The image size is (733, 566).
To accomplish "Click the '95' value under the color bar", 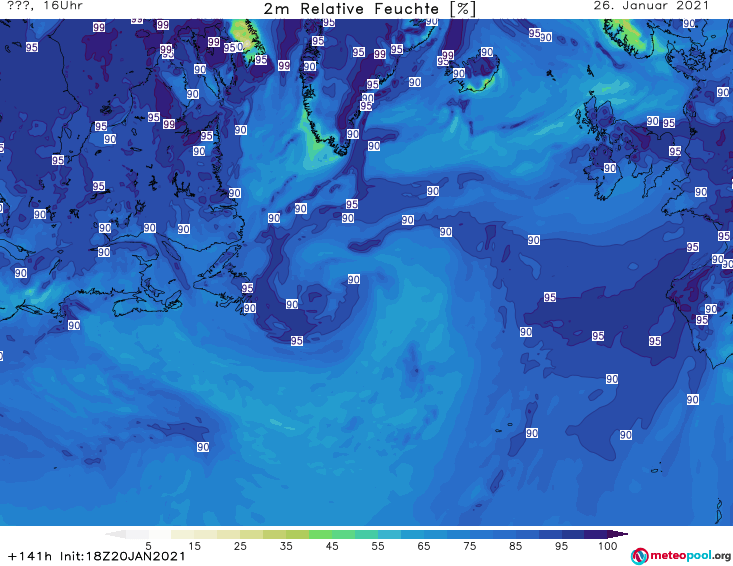I will click(x=561, y=546).
